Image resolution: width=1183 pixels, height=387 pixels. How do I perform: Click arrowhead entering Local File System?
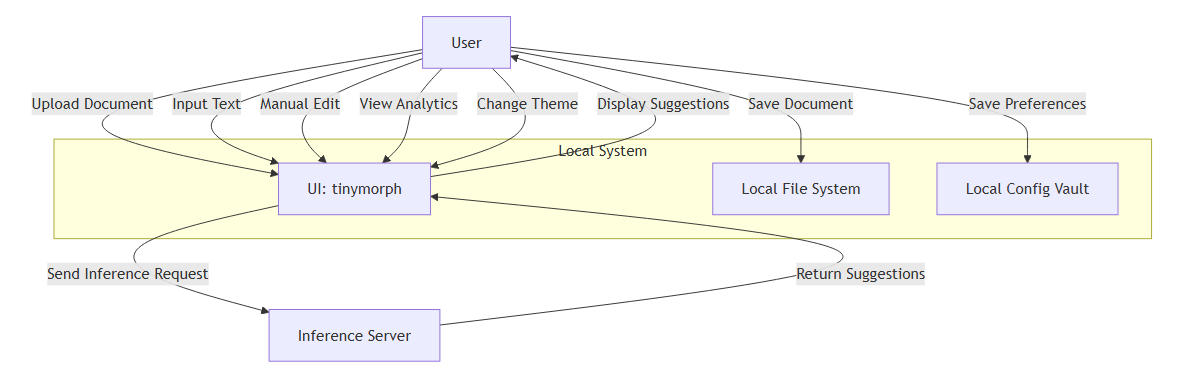point(800,158)
